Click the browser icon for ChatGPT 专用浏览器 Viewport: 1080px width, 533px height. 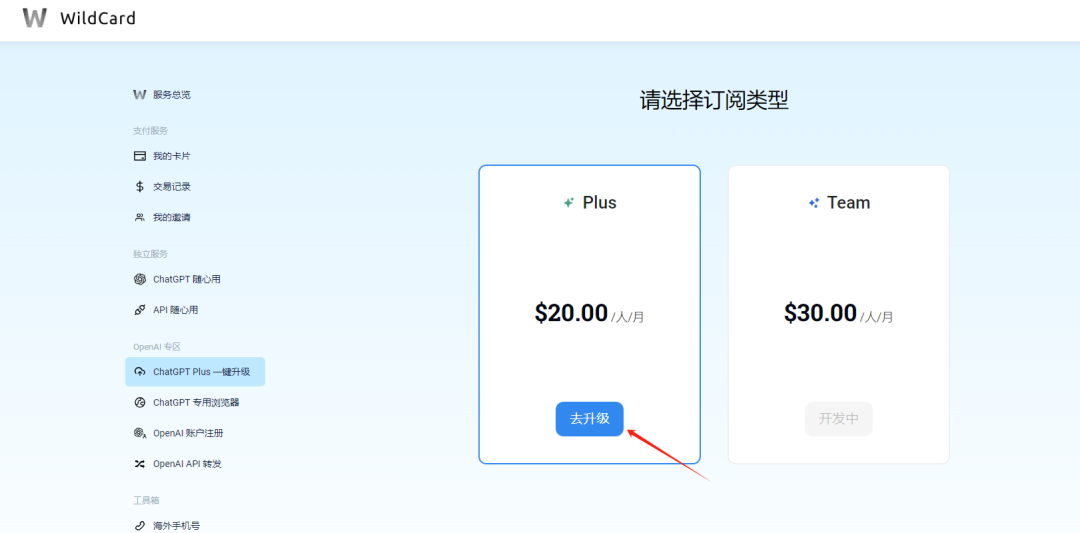140,402
